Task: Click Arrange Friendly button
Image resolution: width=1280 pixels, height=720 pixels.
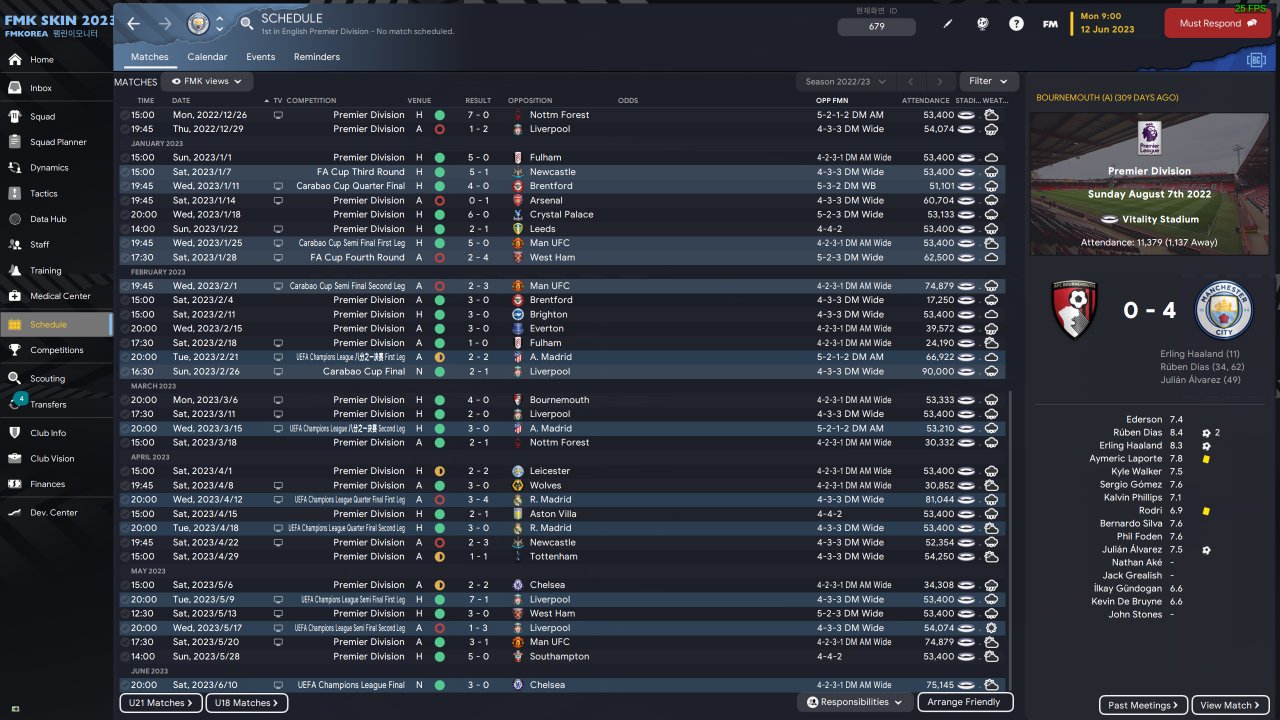Action: [x=964, y=702]
